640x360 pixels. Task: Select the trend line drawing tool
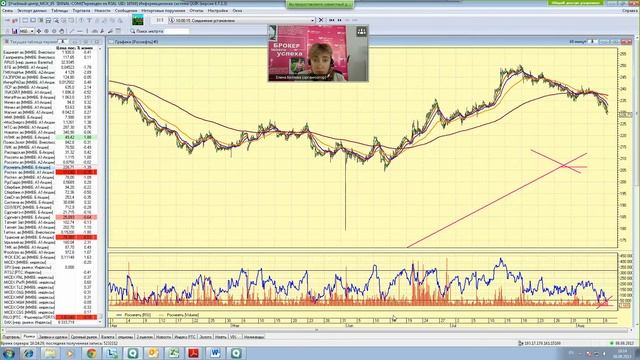tap(72, 31)
